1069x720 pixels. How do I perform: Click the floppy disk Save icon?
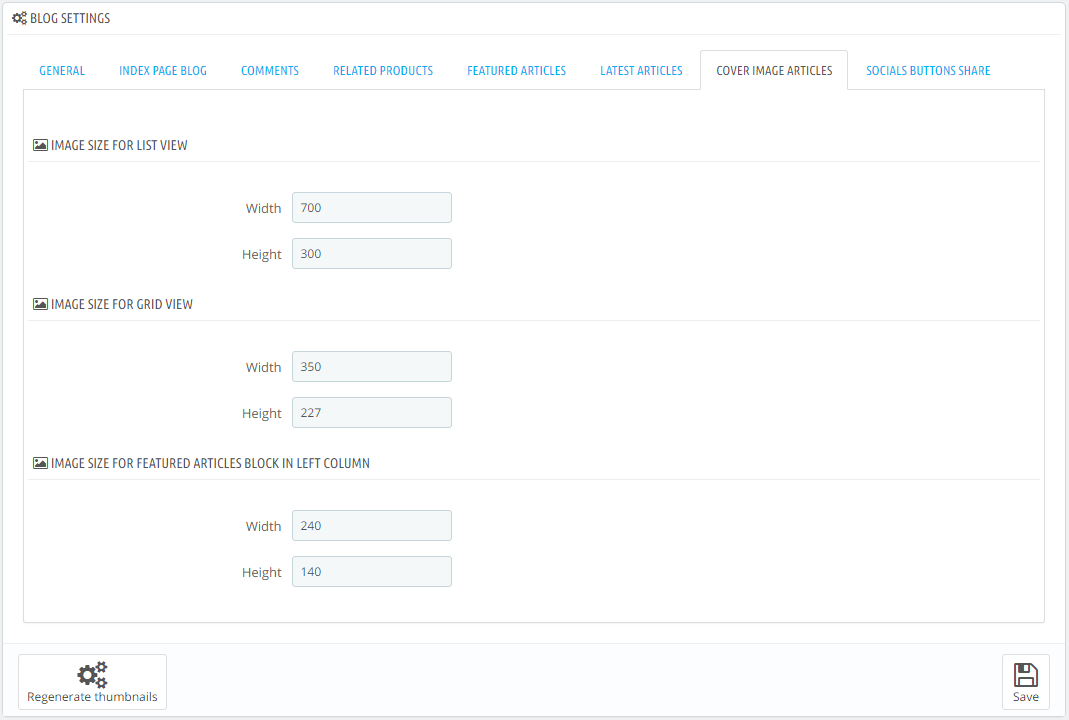click(1025, 675)
